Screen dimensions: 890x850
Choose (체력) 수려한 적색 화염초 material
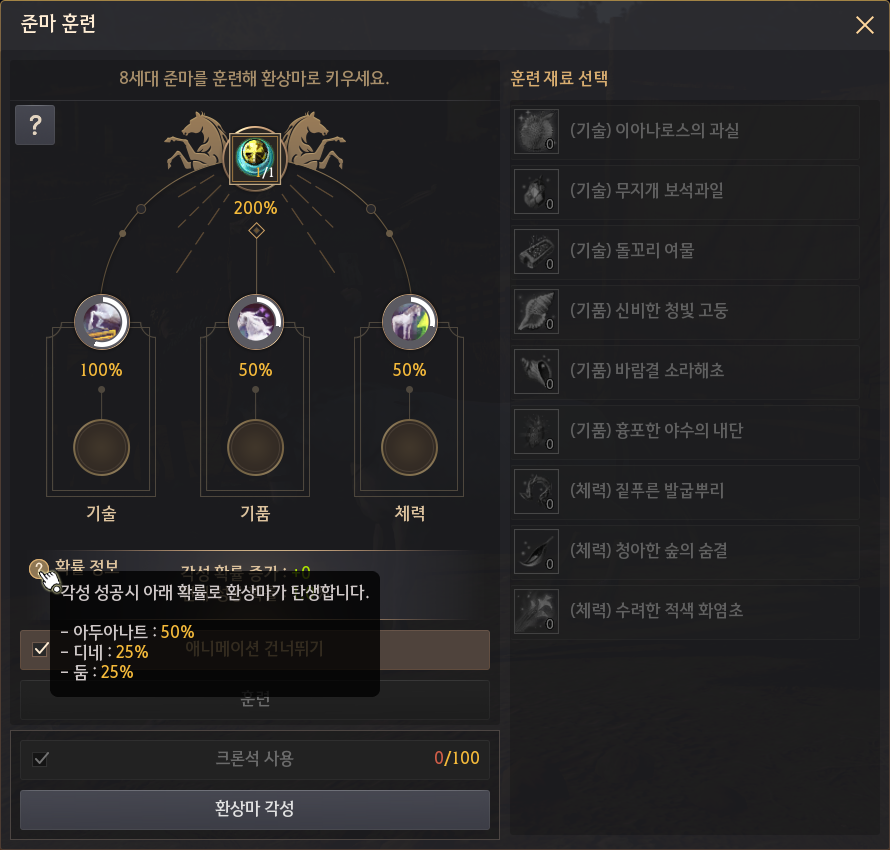coord(685,612)
